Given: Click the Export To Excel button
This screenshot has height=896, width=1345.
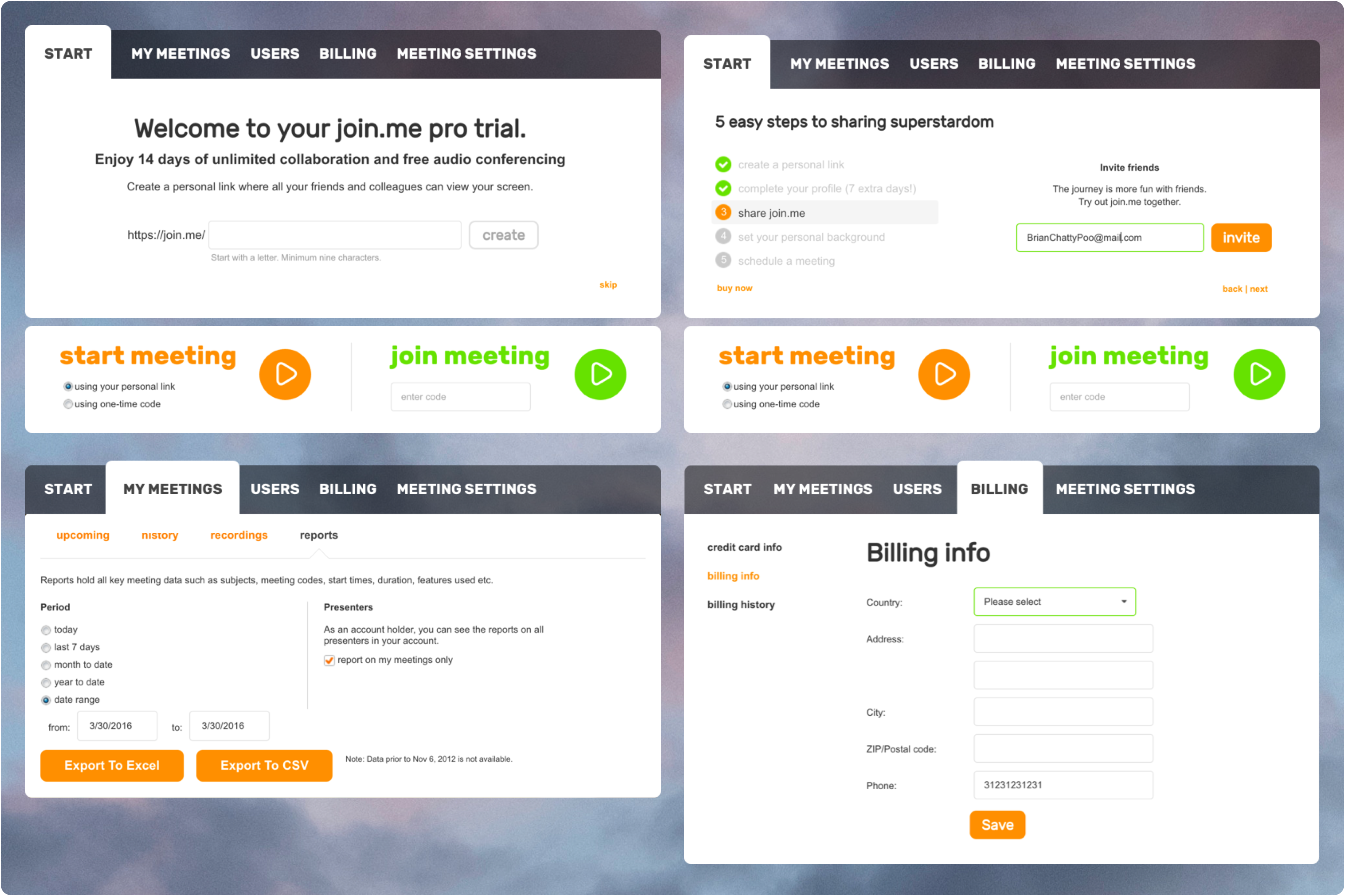Looking at the screenshot, I should click(112, 765).
